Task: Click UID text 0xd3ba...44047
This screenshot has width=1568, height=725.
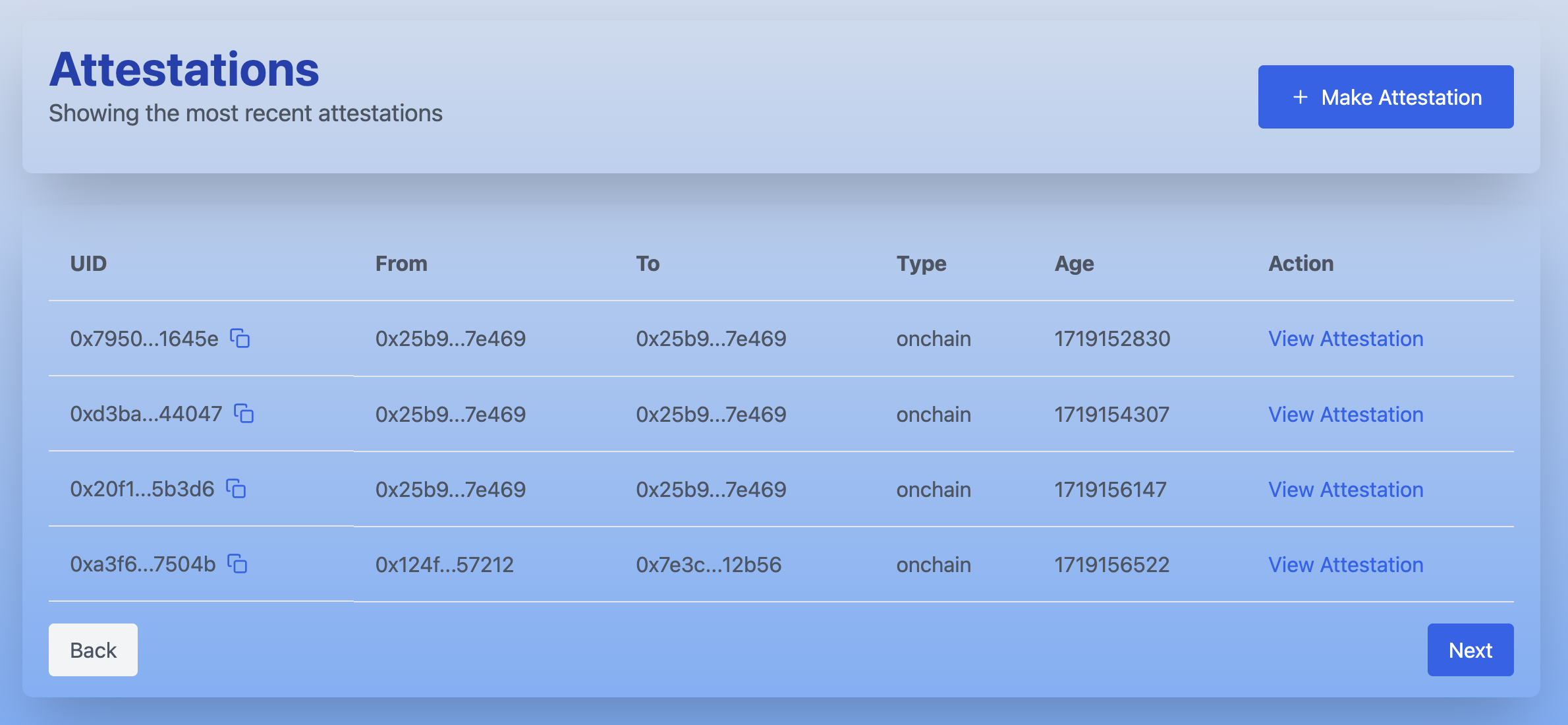Action: pyautogui.click(x=146, y=414)
